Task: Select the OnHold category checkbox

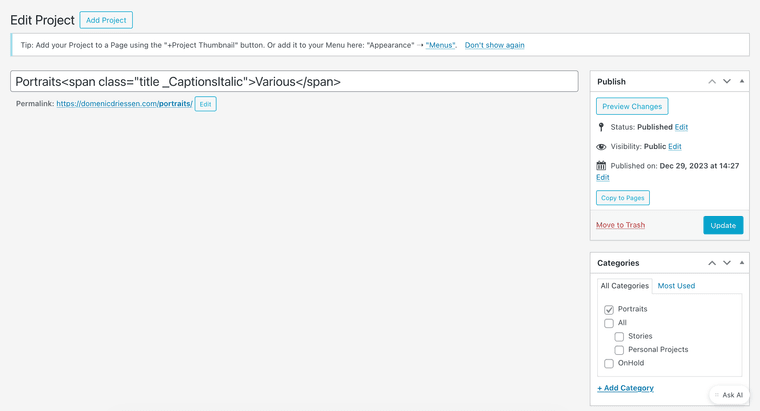Action: (x=609, y=364)
